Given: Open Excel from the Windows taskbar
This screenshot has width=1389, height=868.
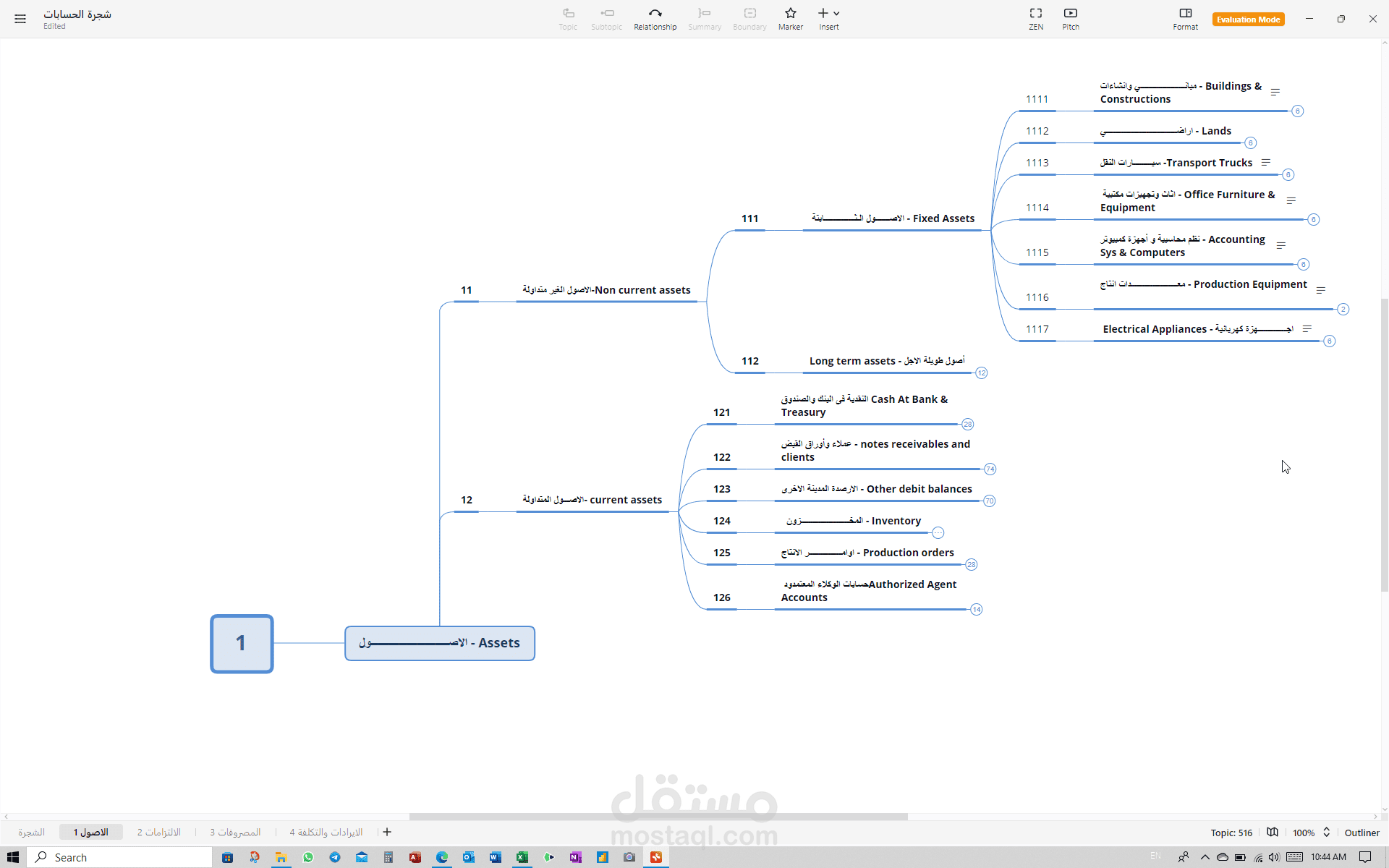Looking at the screenshot, I should [522, 857].
